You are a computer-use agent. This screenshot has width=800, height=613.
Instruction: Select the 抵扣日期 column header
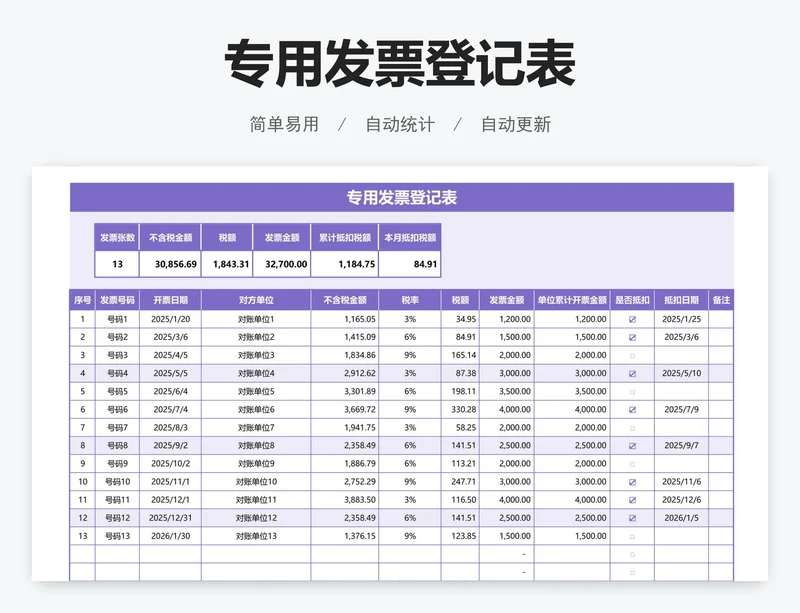pos(681,300)
